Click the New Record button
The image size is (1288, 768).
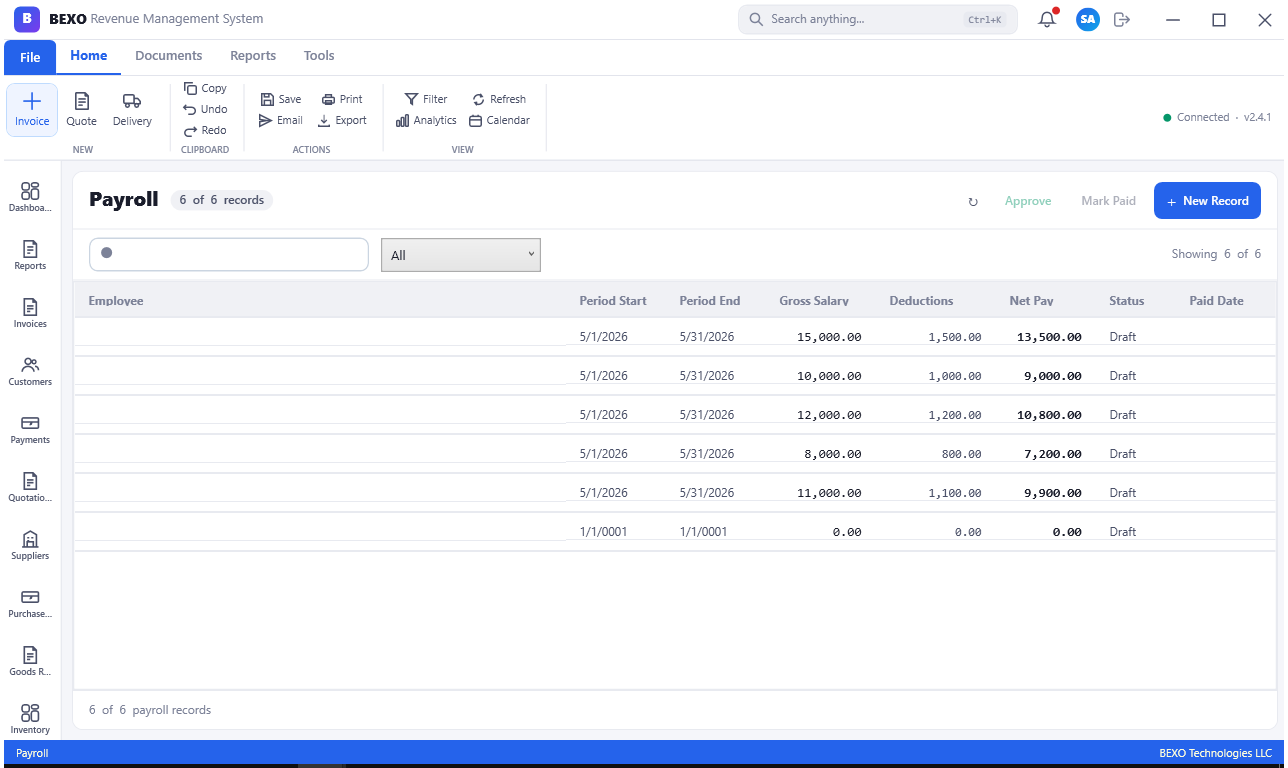[x=1207, y=201]
